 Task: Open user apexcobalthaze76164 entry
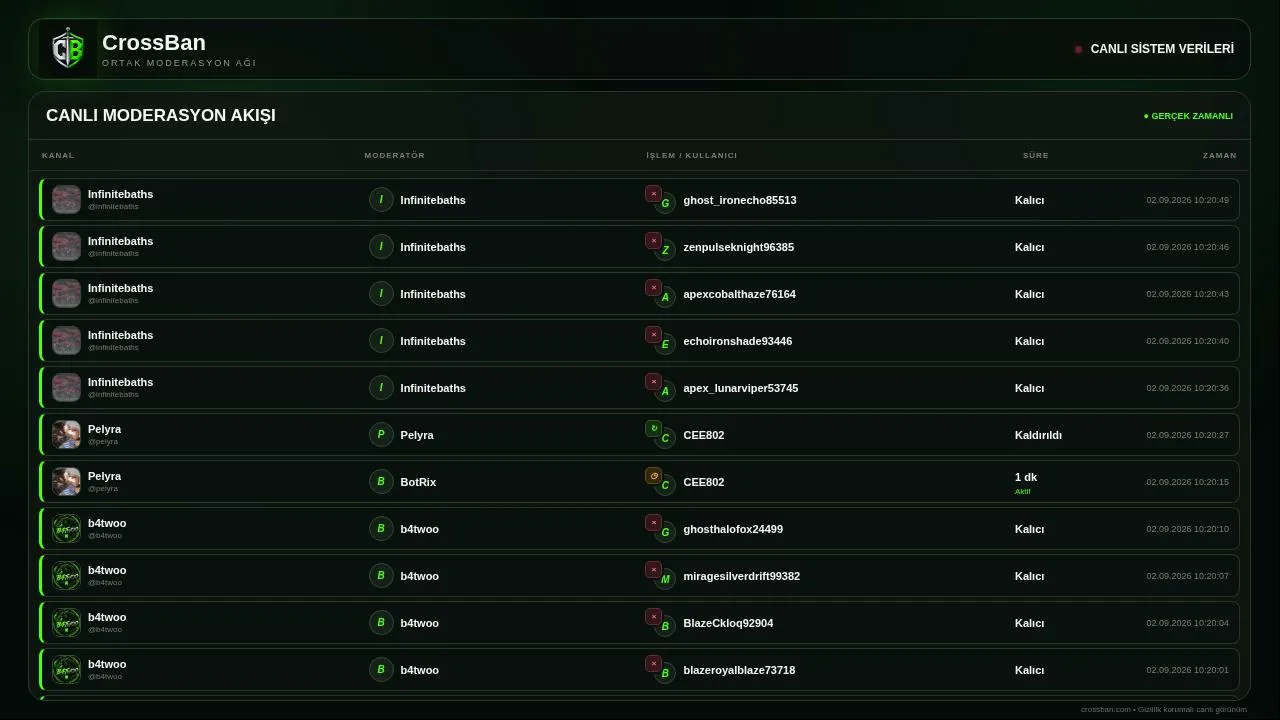pyautogui.click(x=739, y=294)
